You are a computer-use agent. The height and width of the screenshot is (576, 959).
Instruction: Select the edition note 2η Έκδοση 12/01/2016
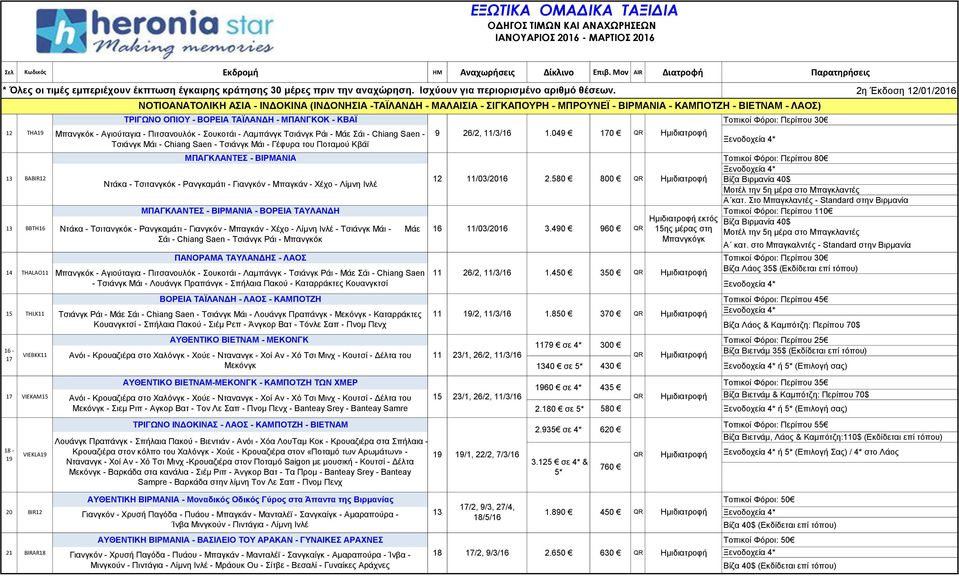[906, 90]
